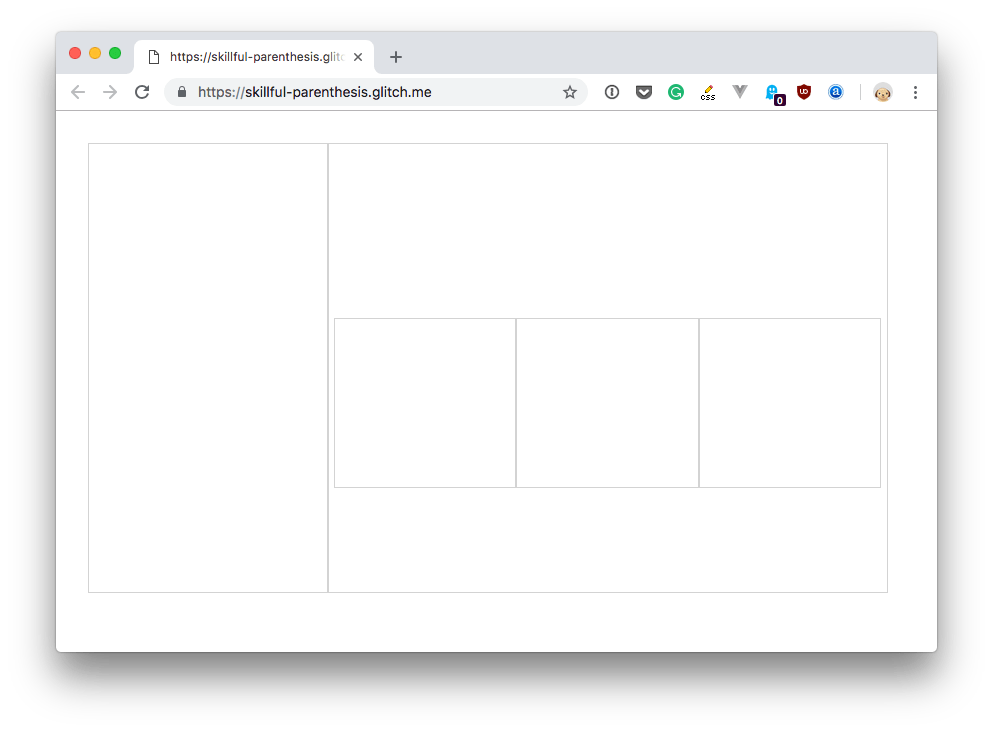Viewport: 993px width, 732px height.
Task: Open the Chrome profile avatar
Action: click(883, 92)
